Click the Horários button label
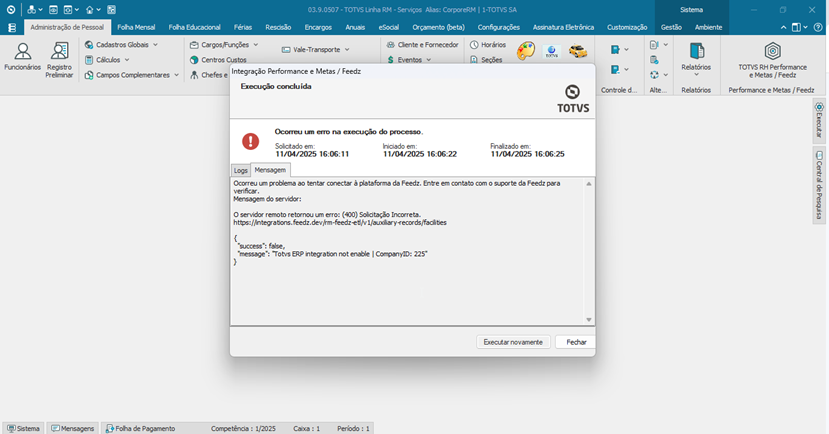Viewport: 829px width, 434px height. (x=493, y=45)
